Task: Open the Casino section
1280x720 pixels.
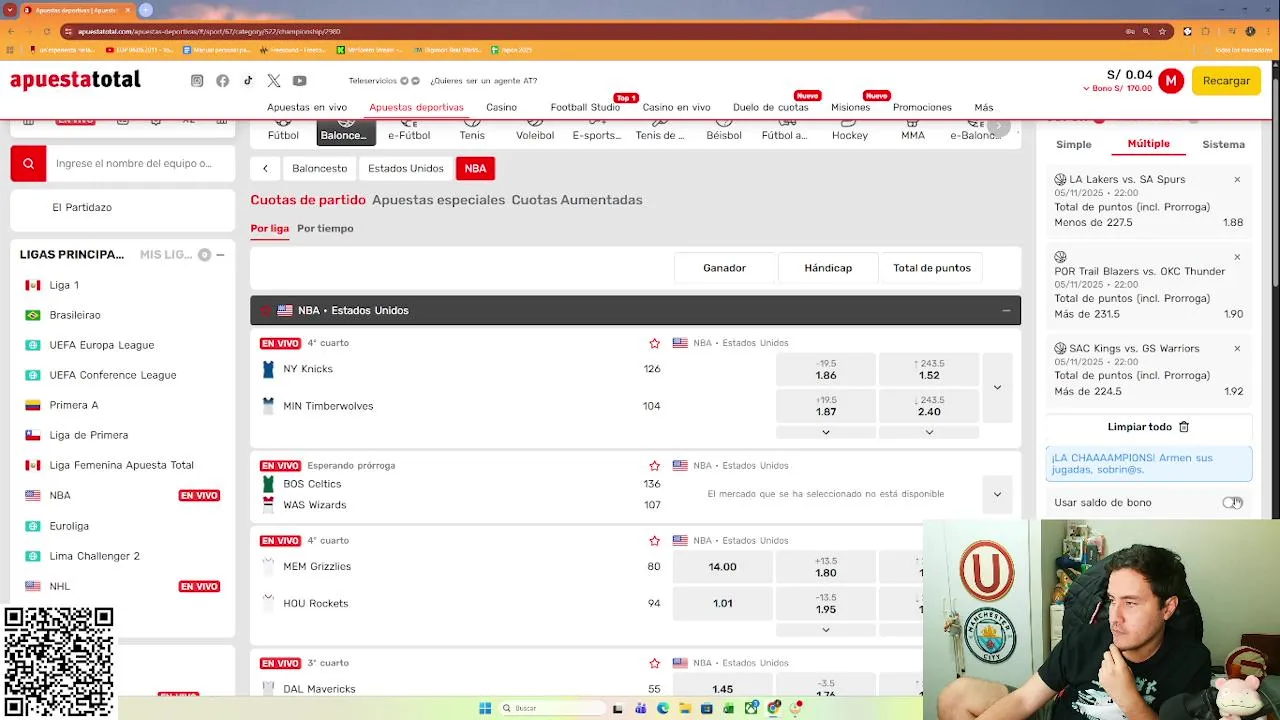Action: (502, 107)
